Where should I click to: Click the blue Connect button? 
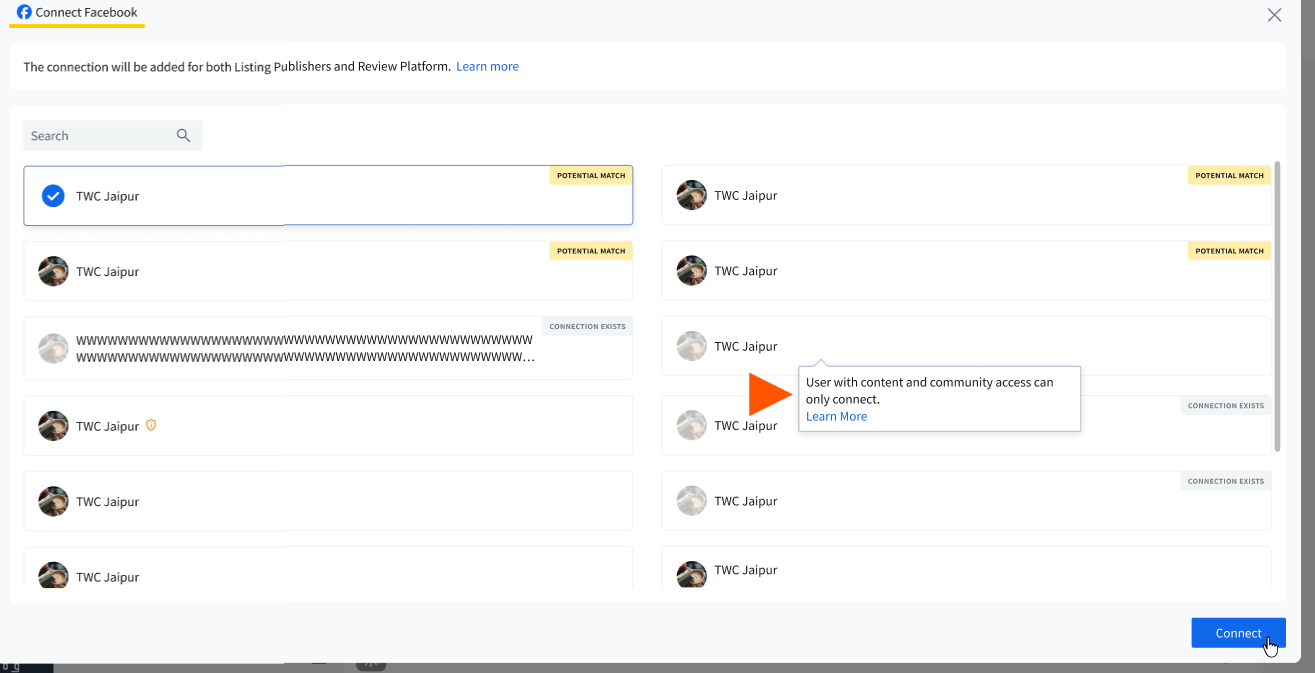(x=1238, y=633)
